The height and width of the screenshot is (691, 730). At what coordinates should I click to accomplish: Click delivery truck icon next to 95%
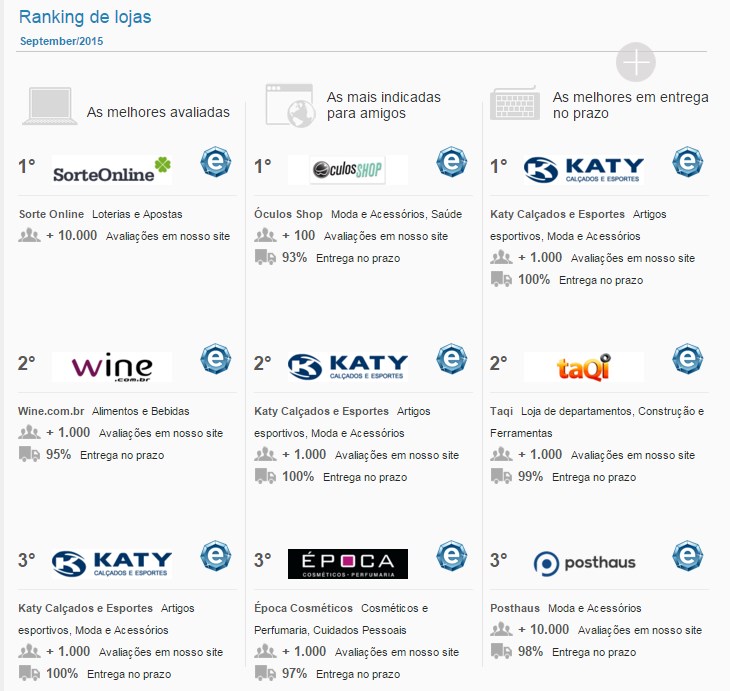[29, 454]
